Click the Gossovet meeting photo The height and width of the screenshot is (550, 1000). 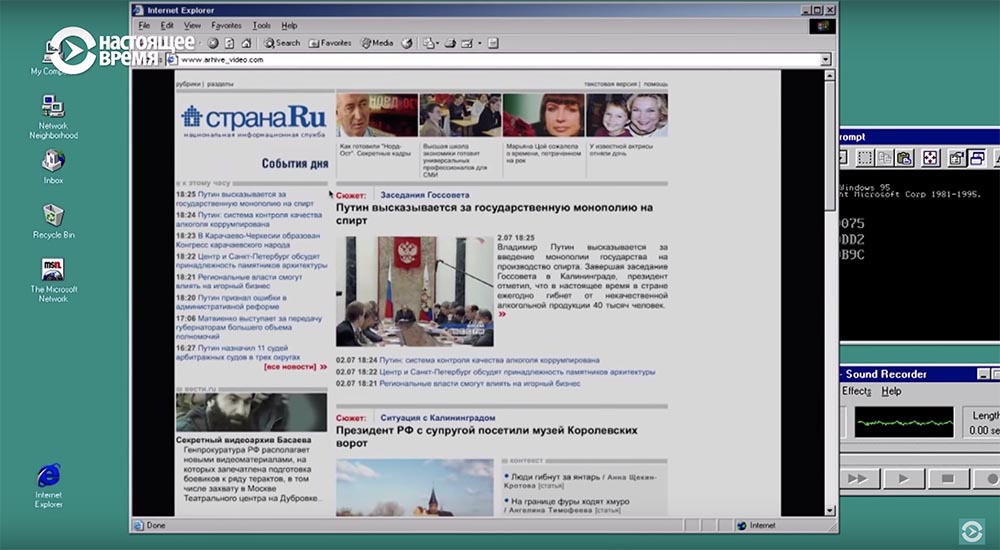[415, 292]
